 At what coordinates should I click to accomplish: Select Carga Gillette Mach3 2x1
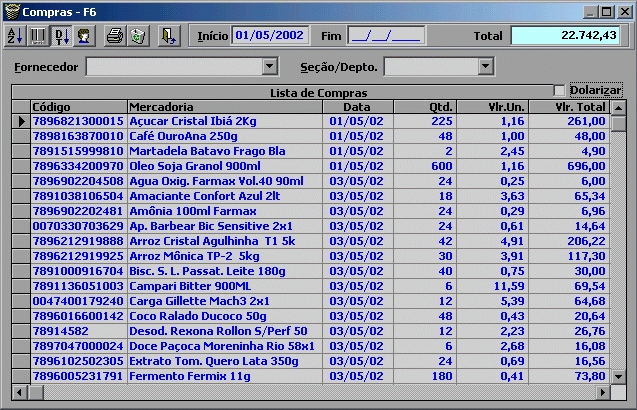pos(199,302)
